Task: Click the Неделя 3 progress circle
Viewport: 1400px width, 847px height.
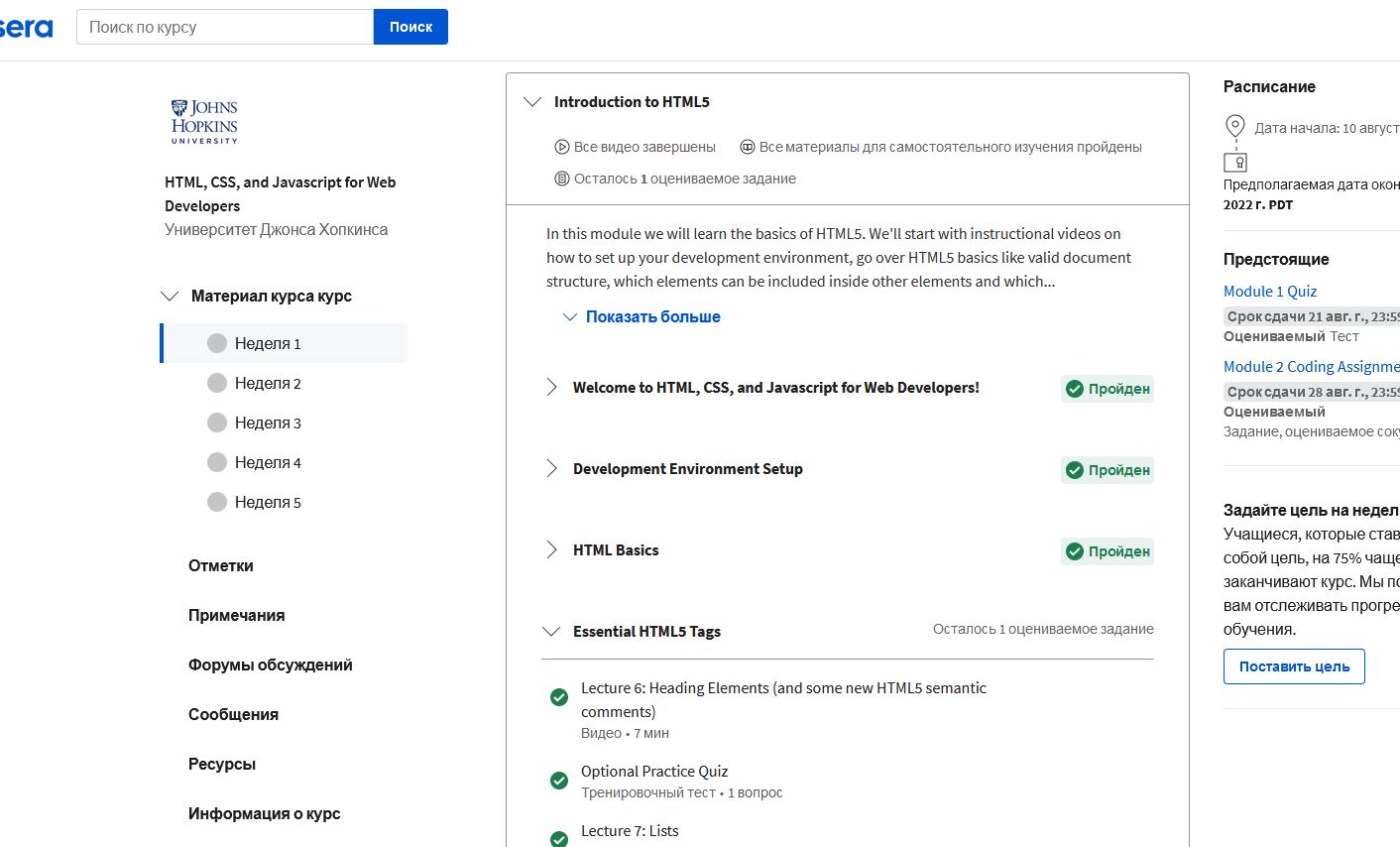Action: pos(217,423)
